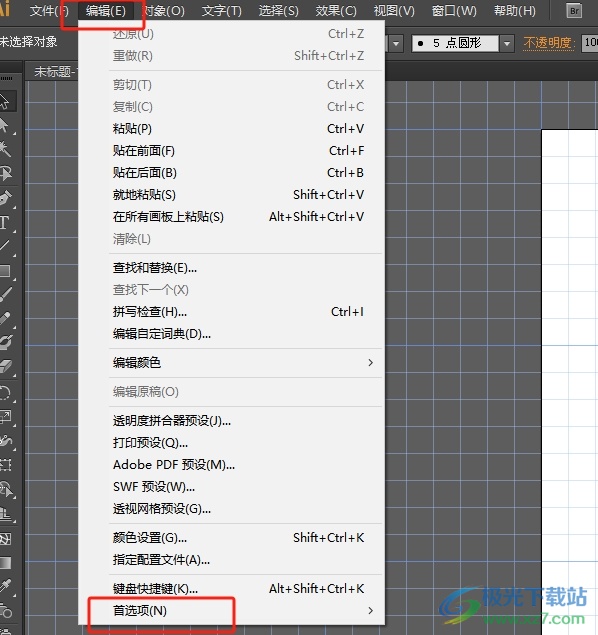
Task: Select the Type tool
Action: point(6,222)
